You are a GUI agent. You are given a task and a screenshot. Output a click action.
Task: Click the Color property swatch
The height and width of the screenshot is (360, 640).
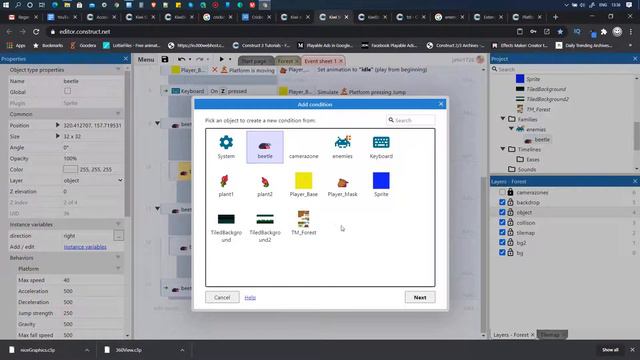[x=70, y=169]
